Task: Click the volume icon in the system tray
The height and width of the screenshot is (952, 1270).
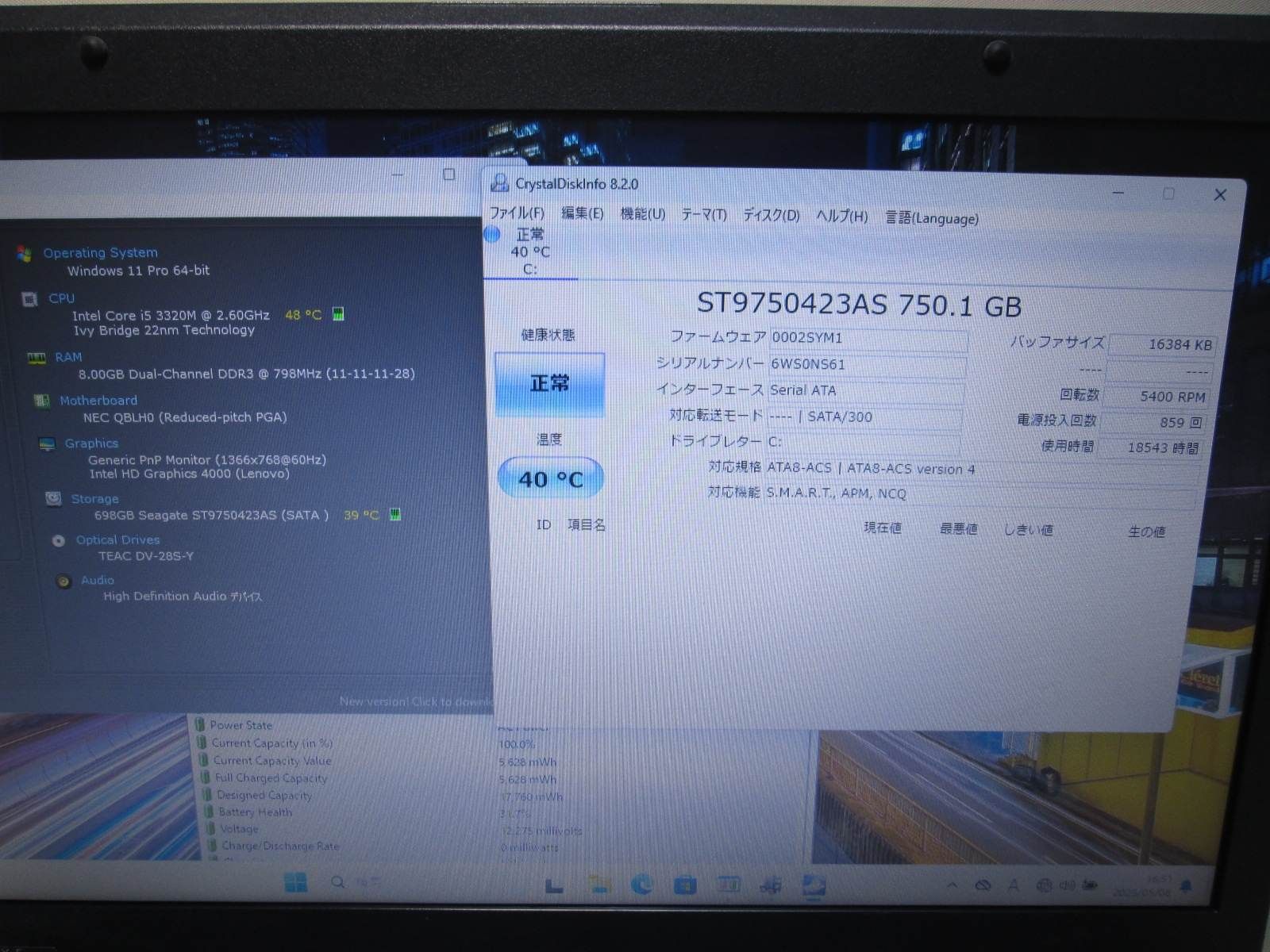Action: tap(1067, 885)
